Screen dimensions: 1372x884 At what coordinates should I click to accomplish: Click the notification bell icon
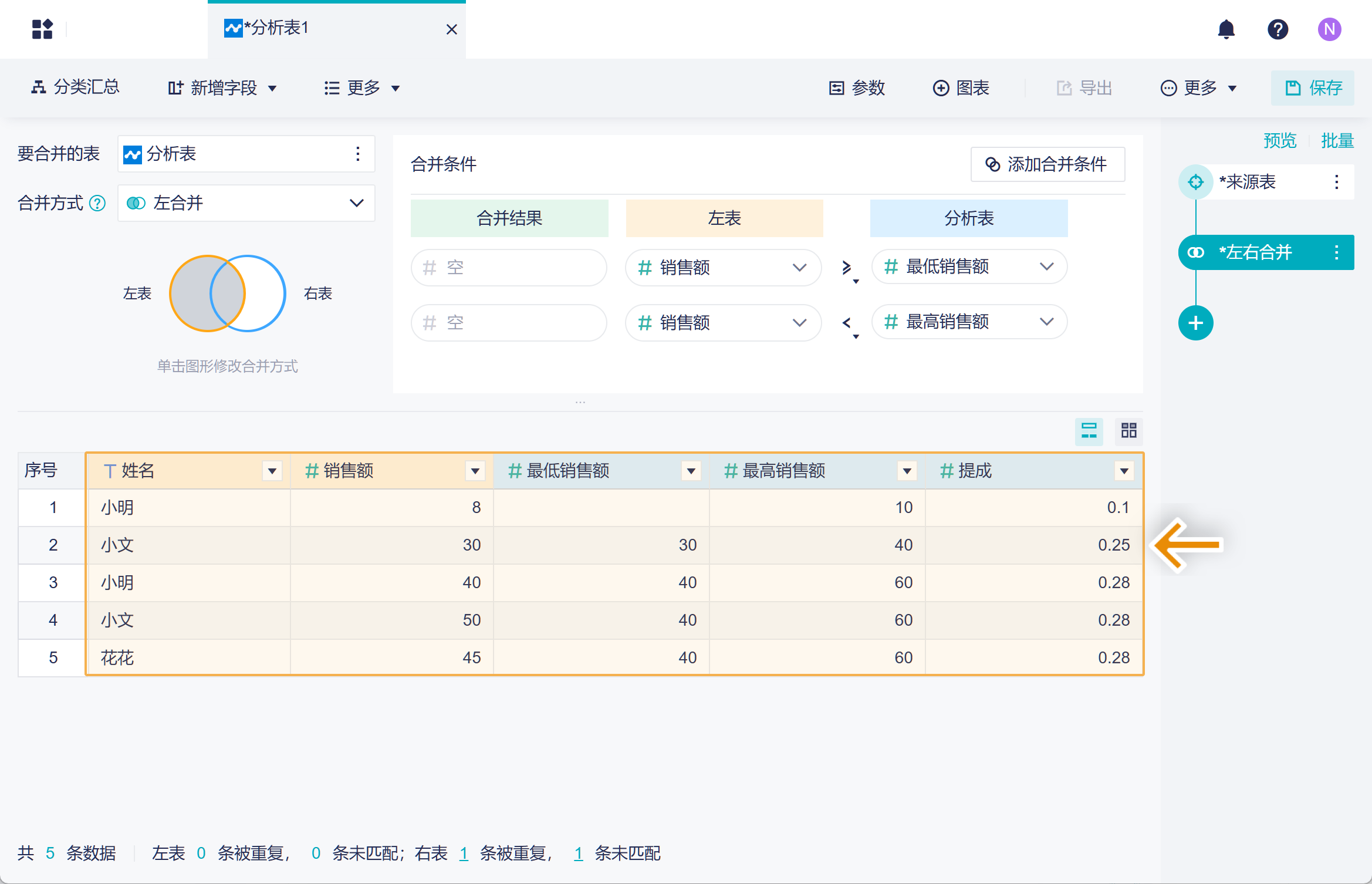(1226, 29)
